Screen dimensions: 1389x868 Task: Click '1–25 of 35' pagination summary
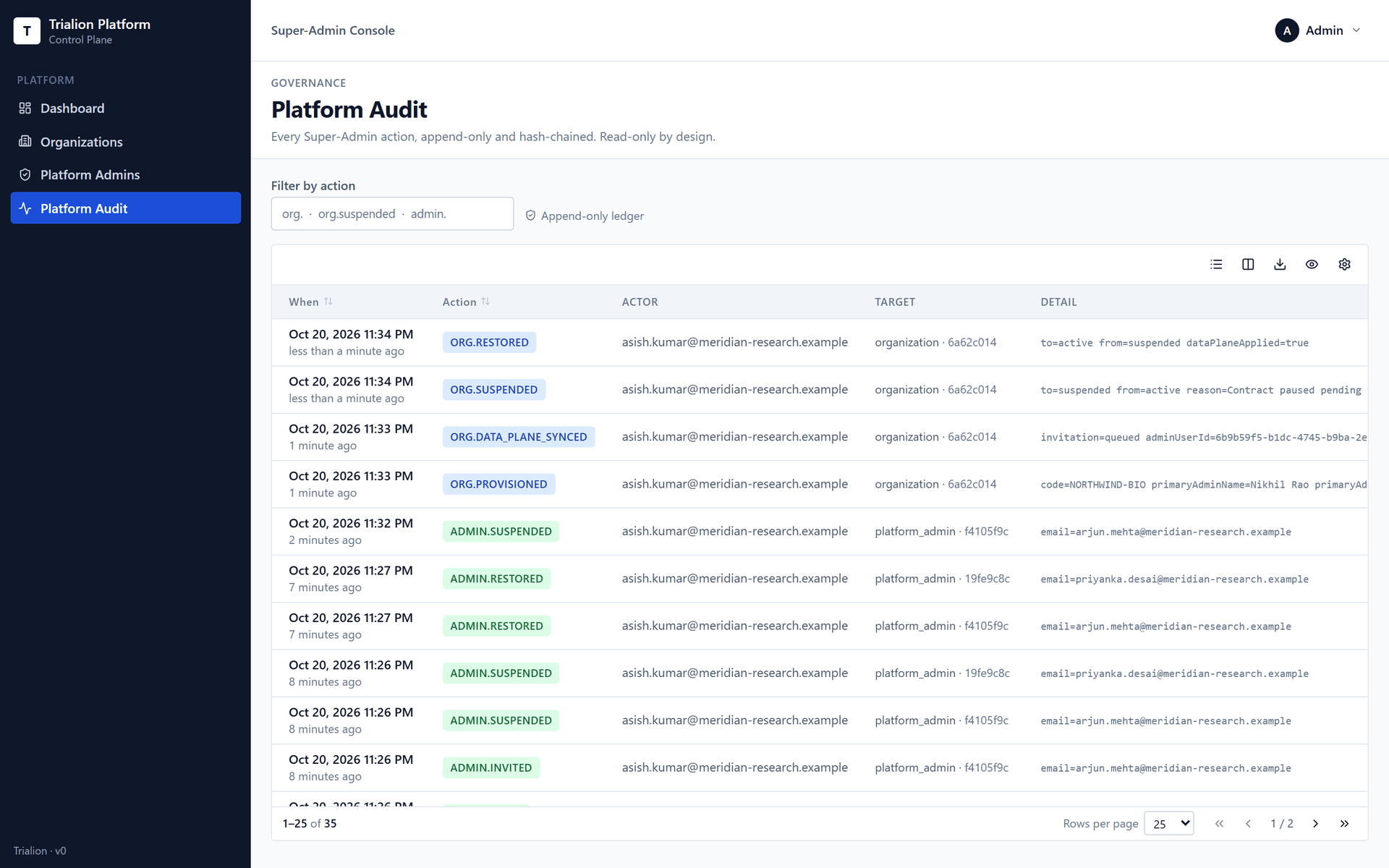coord(310,824)
